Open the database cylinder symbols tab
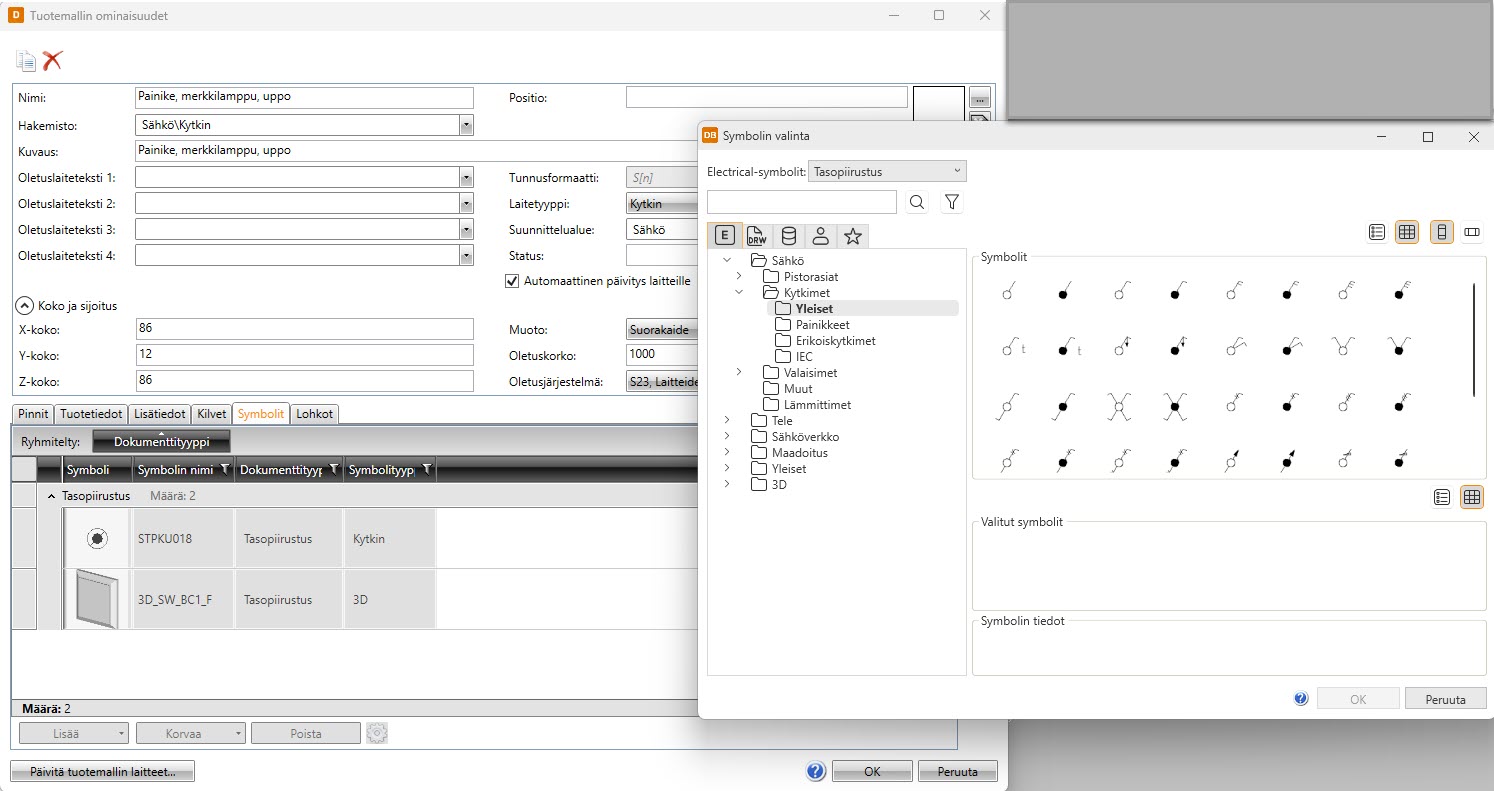Screen dimensions: 1494x791 click(x=789, y=236)
